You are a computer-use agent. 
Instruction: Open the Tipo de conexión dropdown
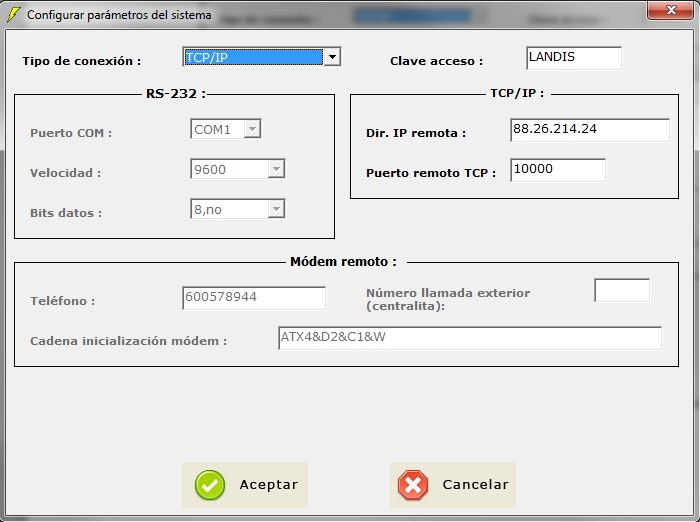pos(331,57)
